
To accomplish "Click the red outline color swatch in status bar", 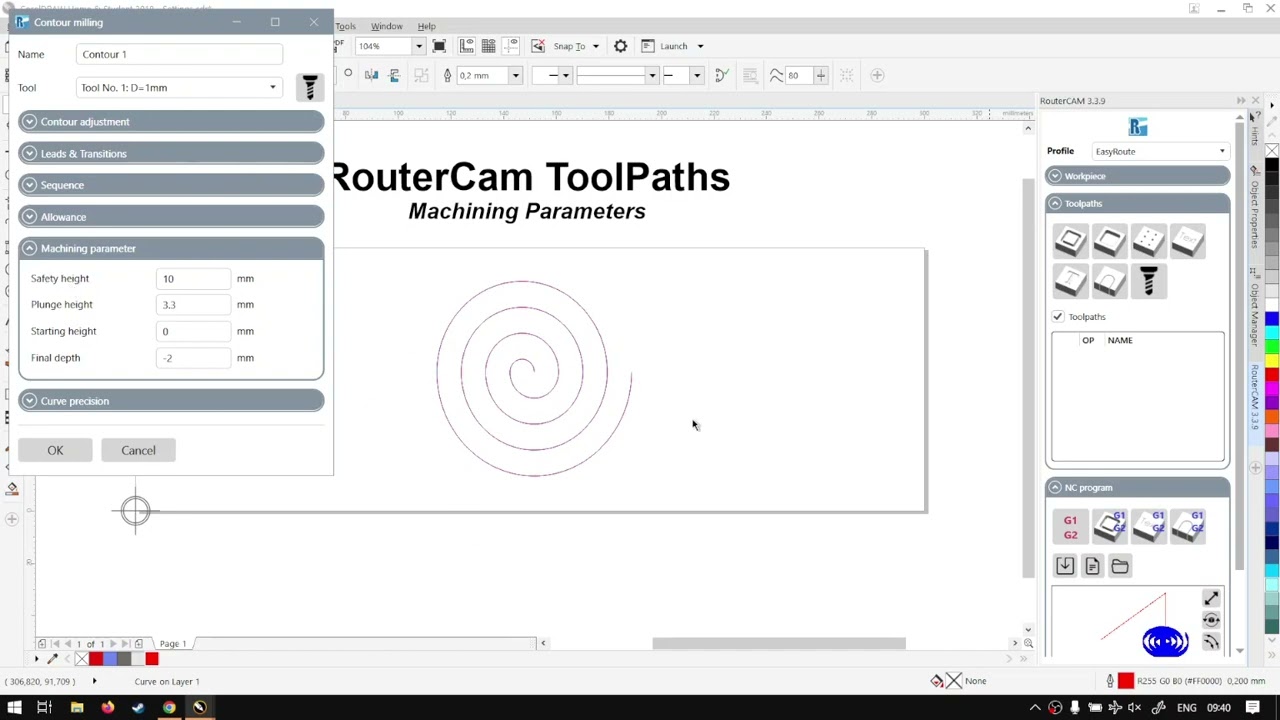I will point(1126,681).
